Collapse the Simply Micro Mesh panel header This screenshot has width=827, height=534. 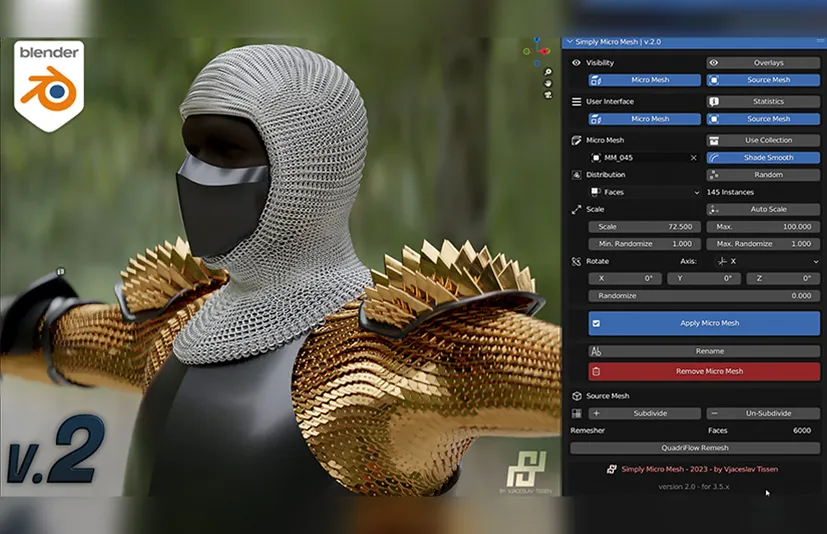click(x=570, y=42)
